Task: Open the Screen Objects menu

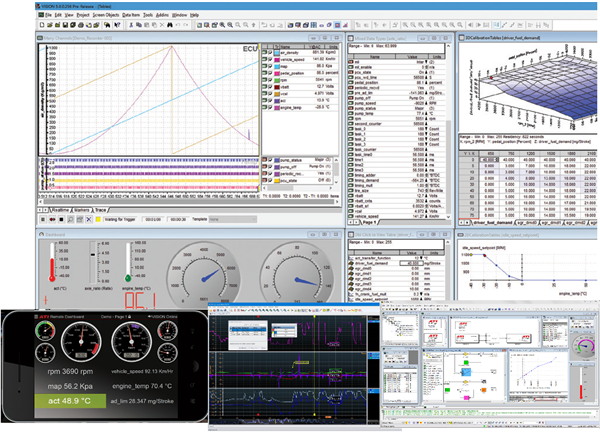Action: coord(106,15)
